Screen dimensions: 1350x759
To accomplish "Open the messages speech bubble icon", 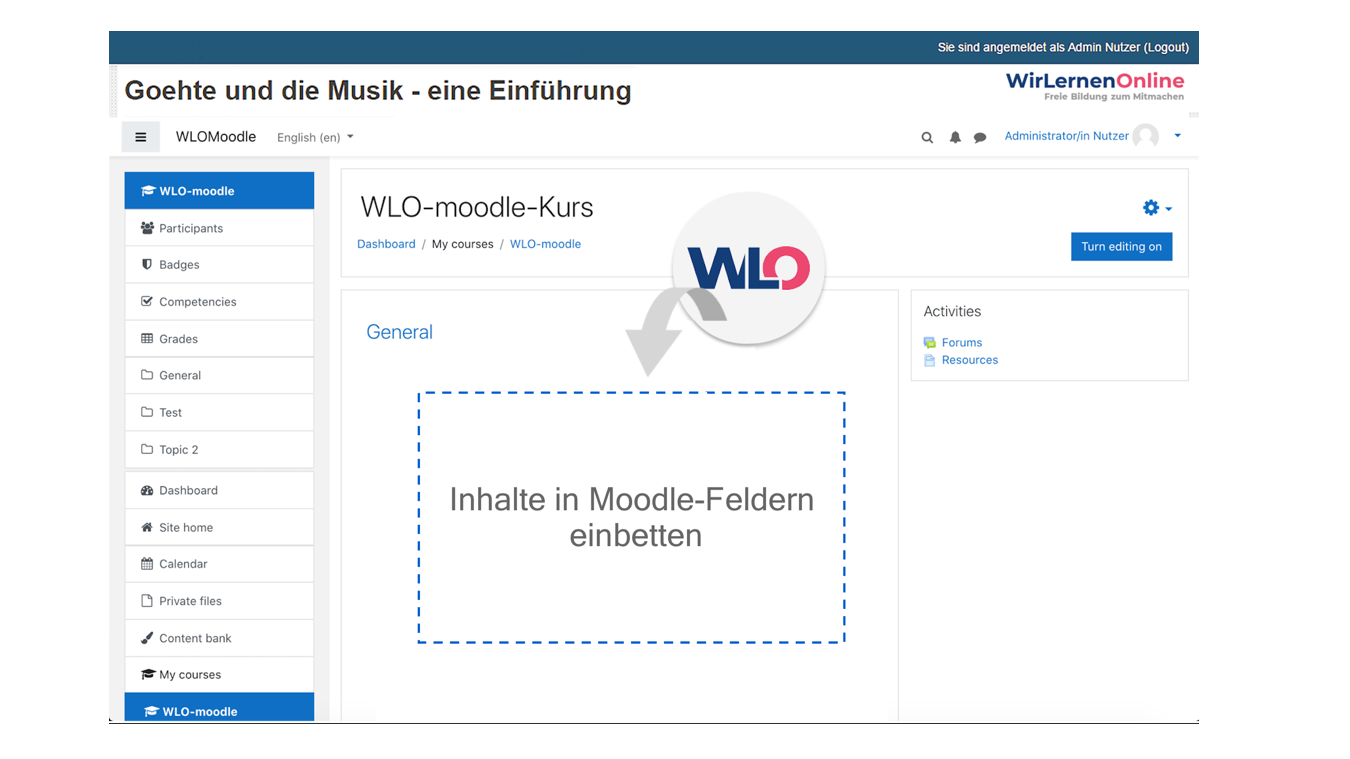I will point(980,138).
